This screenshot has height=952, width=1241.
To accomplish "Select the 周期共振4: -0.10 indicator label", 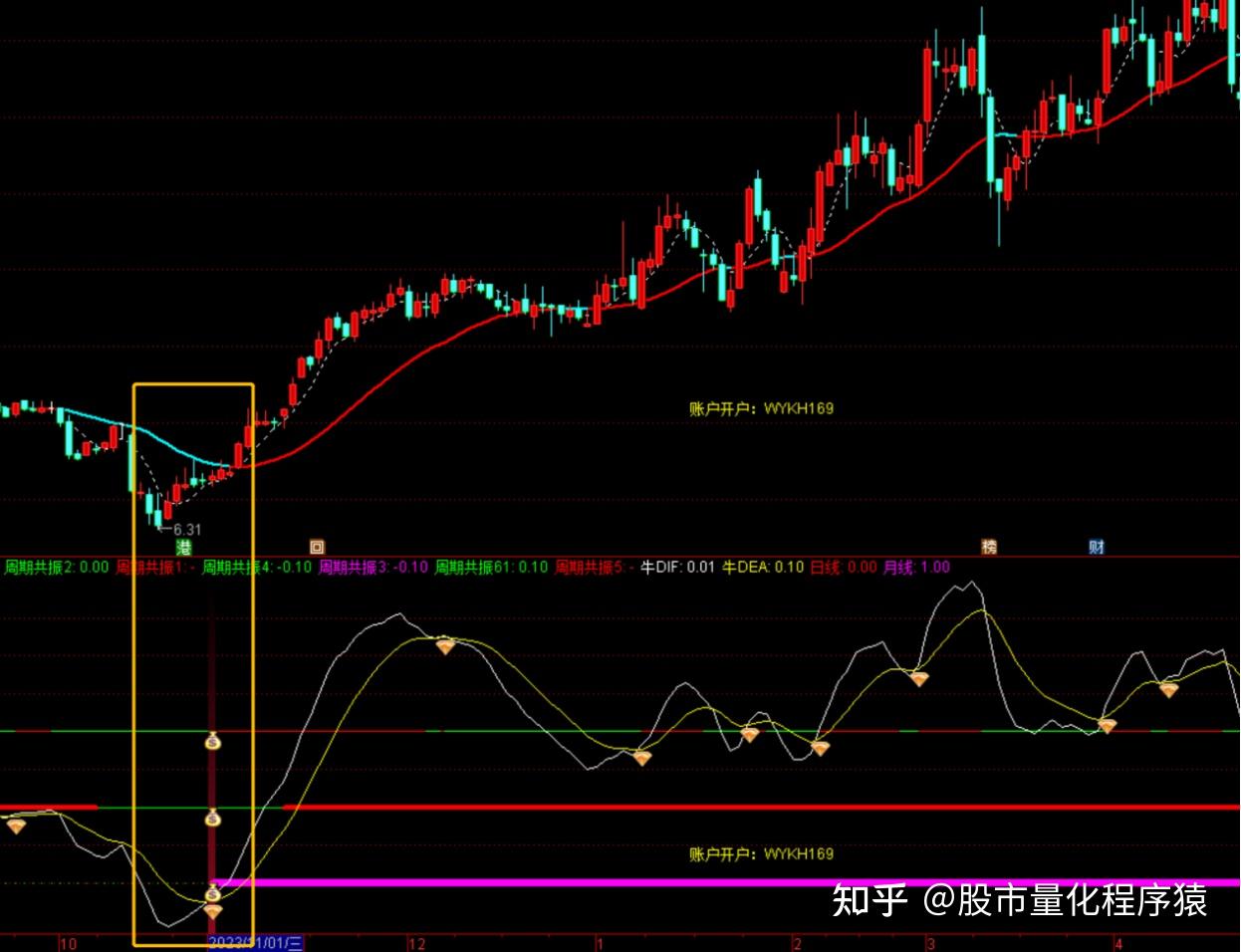I will click(x=257, y=568).
